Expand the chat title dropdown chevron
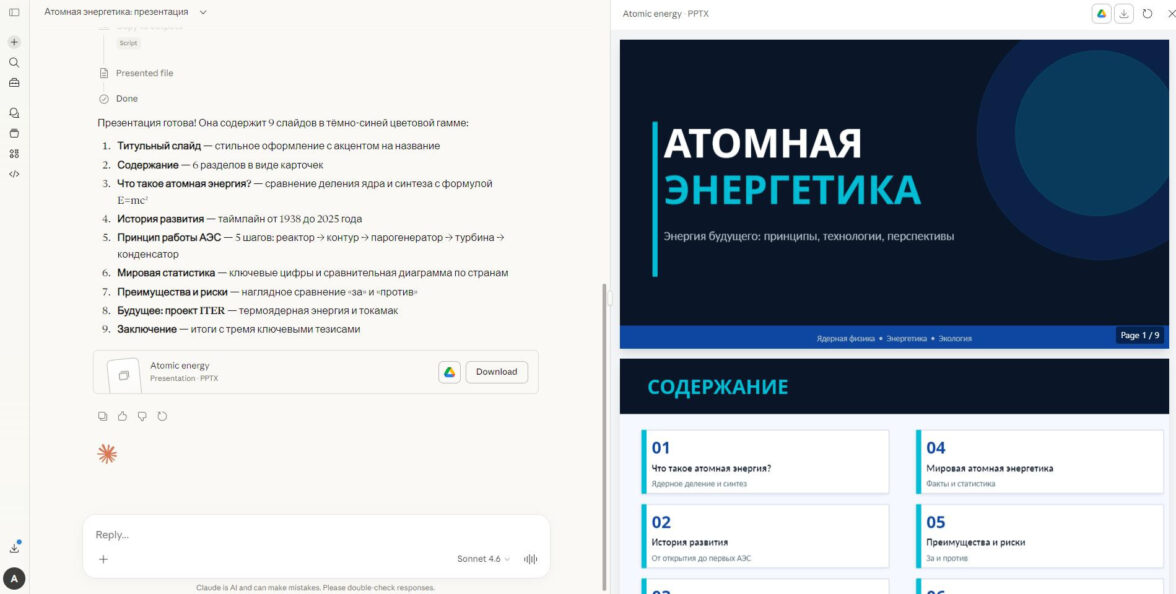The height and width of the screenshot is (594, 1176). coord(203,12)
